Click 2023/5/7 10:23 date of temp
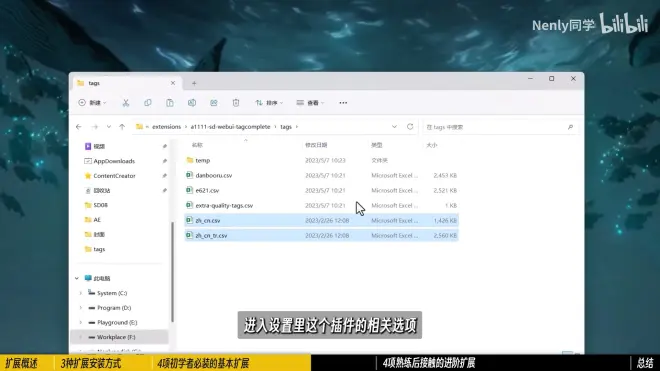 pyautogui.click(x=325, y=160)
